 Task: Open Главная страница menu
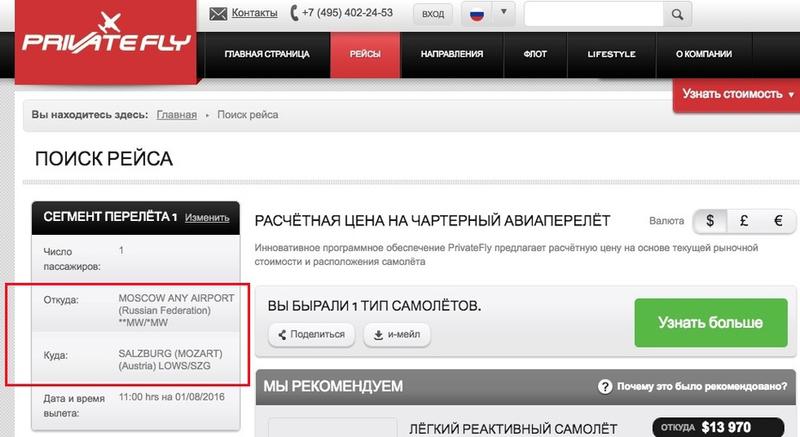[267, 54]
